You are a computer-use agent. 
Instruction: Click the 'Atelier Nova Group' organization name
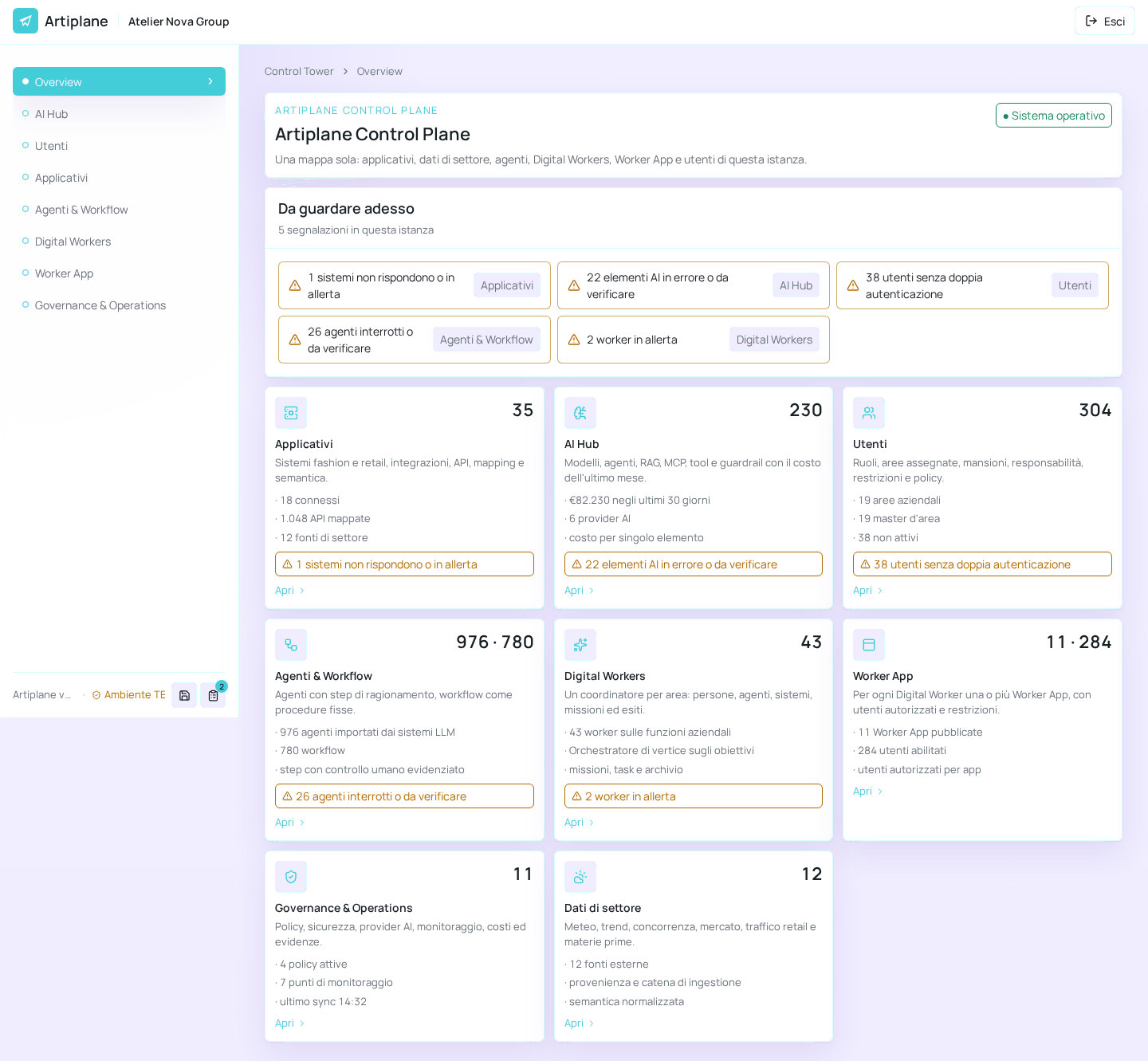(x=179, y=22)
